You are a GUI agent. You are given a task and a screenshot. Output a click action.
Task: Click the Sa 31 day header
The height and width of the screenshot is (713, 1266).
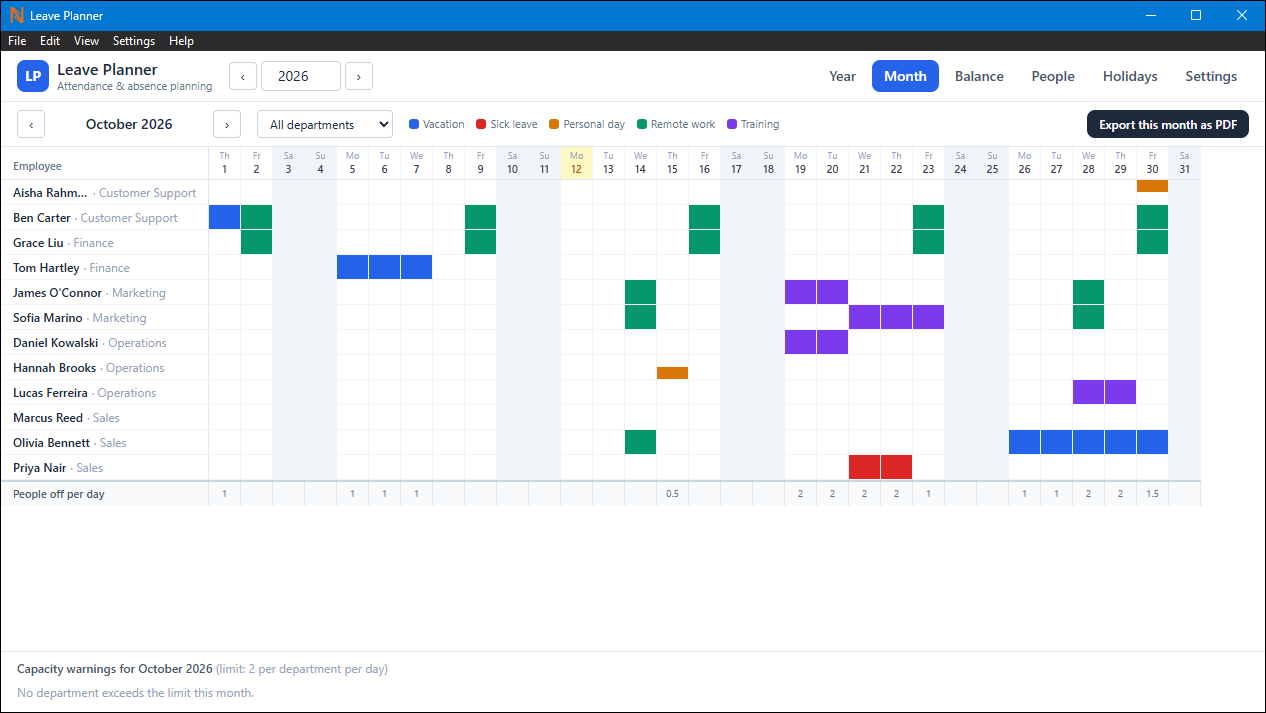(x=1185, y=163)
